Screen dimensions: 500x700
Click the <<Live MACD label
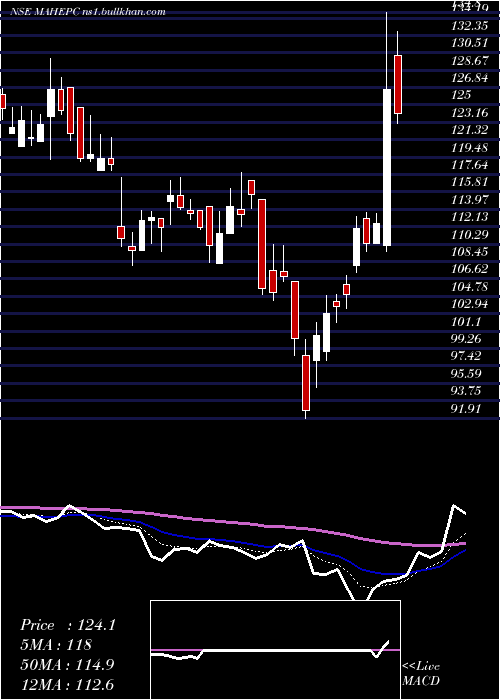[x=421, y=673]
